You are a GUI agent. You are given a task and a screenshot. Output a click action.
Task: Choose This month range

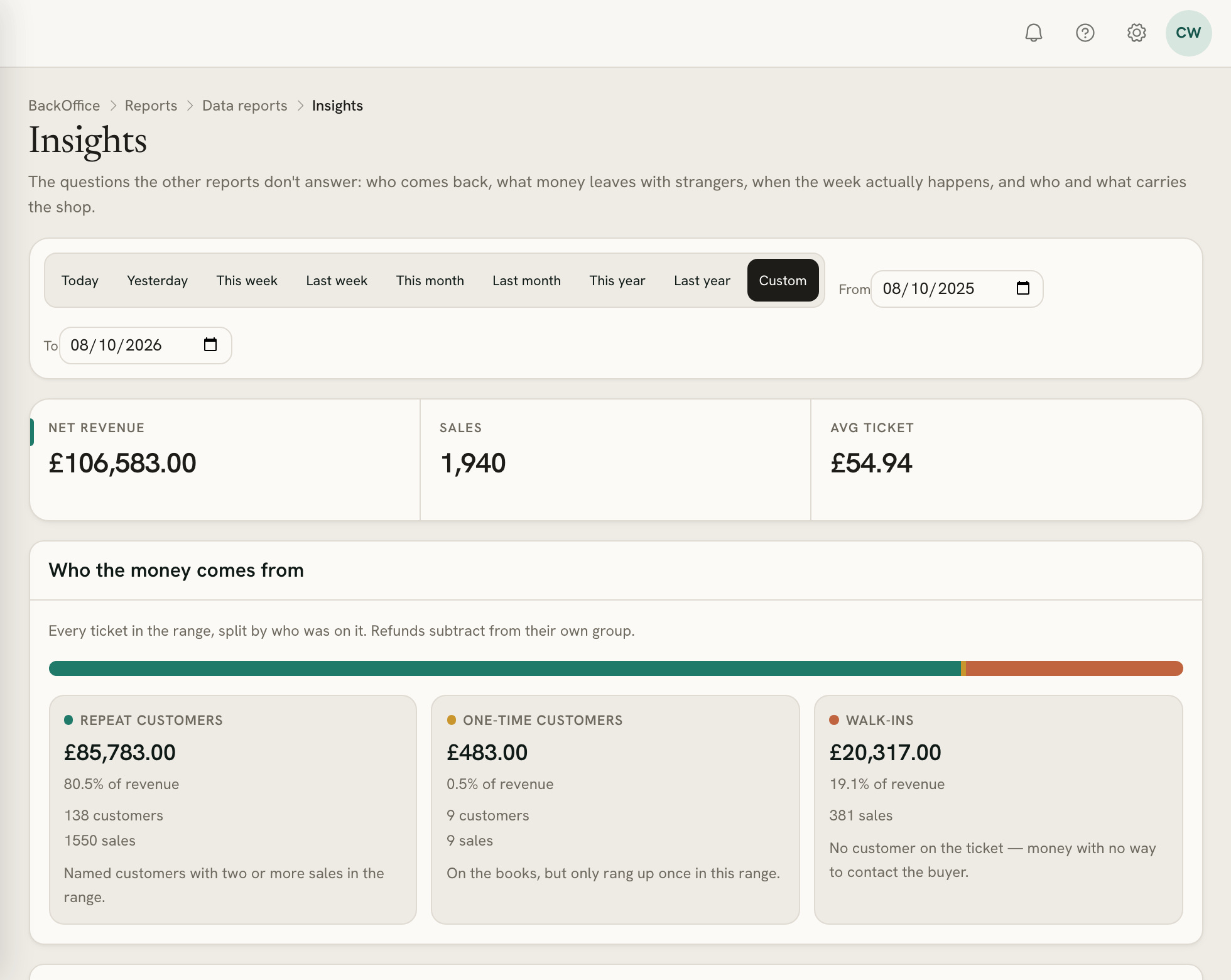430,280
